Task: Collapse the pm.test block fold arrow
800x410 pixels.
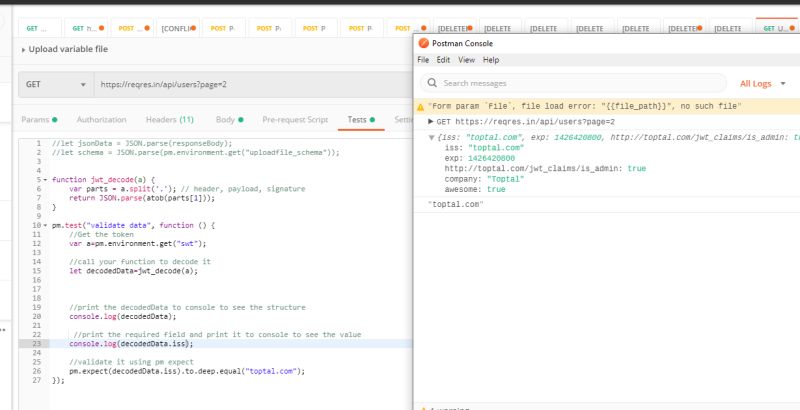Action: [x=45, y=225]
